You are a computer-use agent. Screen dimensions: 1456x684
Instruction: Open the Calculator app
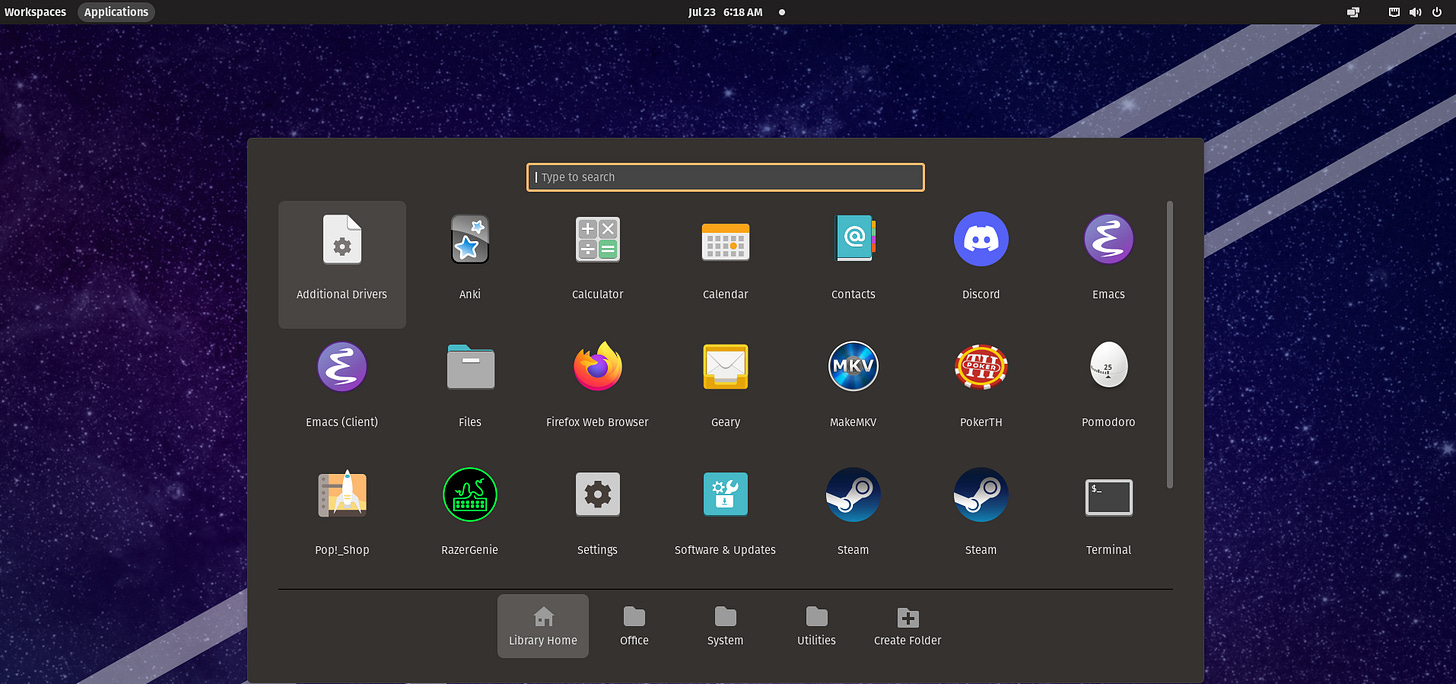point(597,264)
